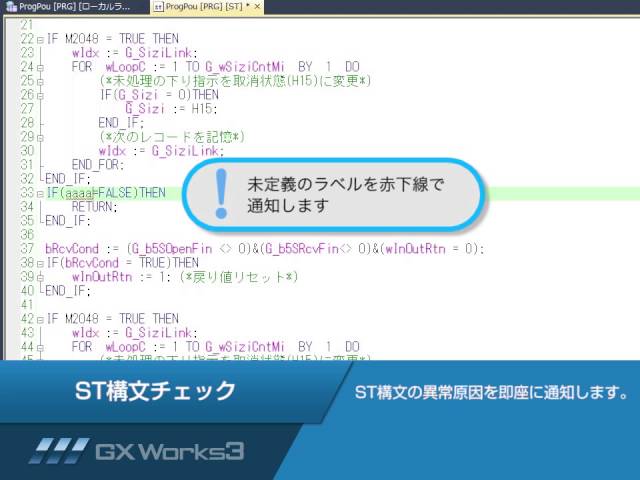Toggle the fold marker on line 25 comment
The height and width of the screenshot is (480, 640).
click(x=40, y=82)
